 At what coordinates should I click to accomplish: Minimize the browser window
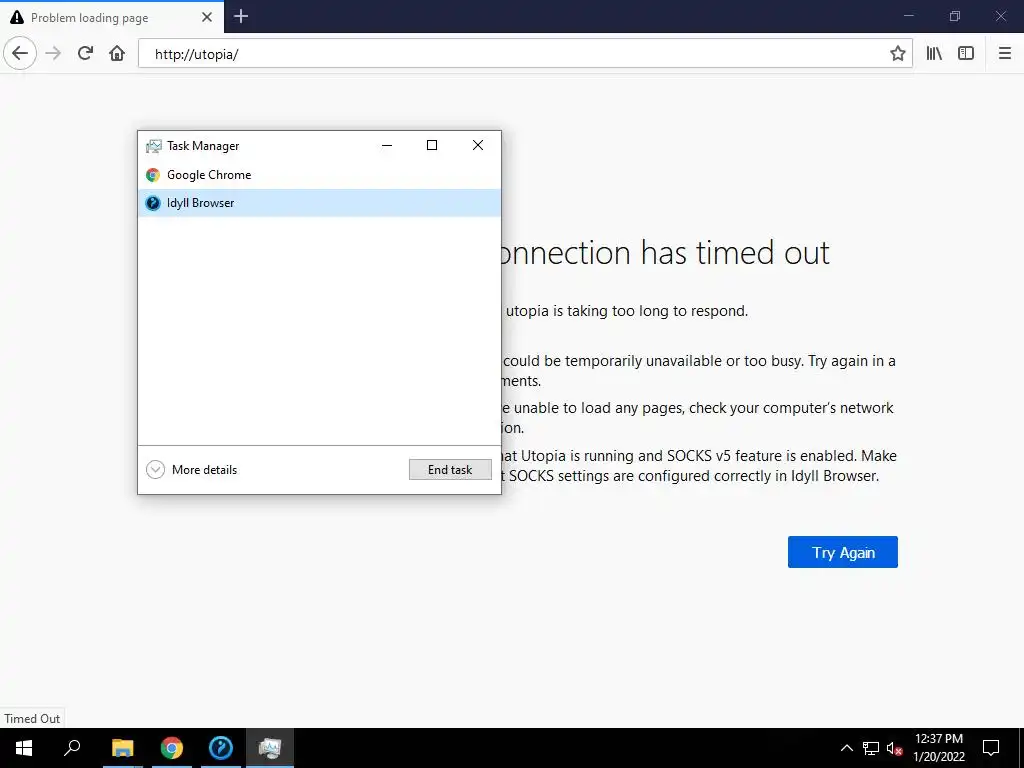pos(908,16)
